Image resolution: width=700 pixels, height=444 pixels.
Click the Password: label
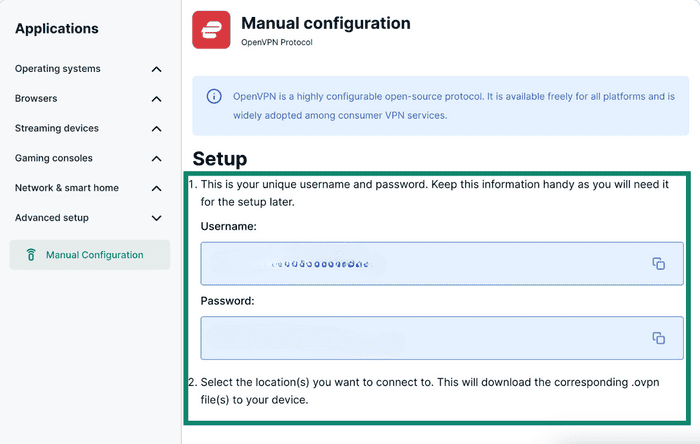click(227, 301)
